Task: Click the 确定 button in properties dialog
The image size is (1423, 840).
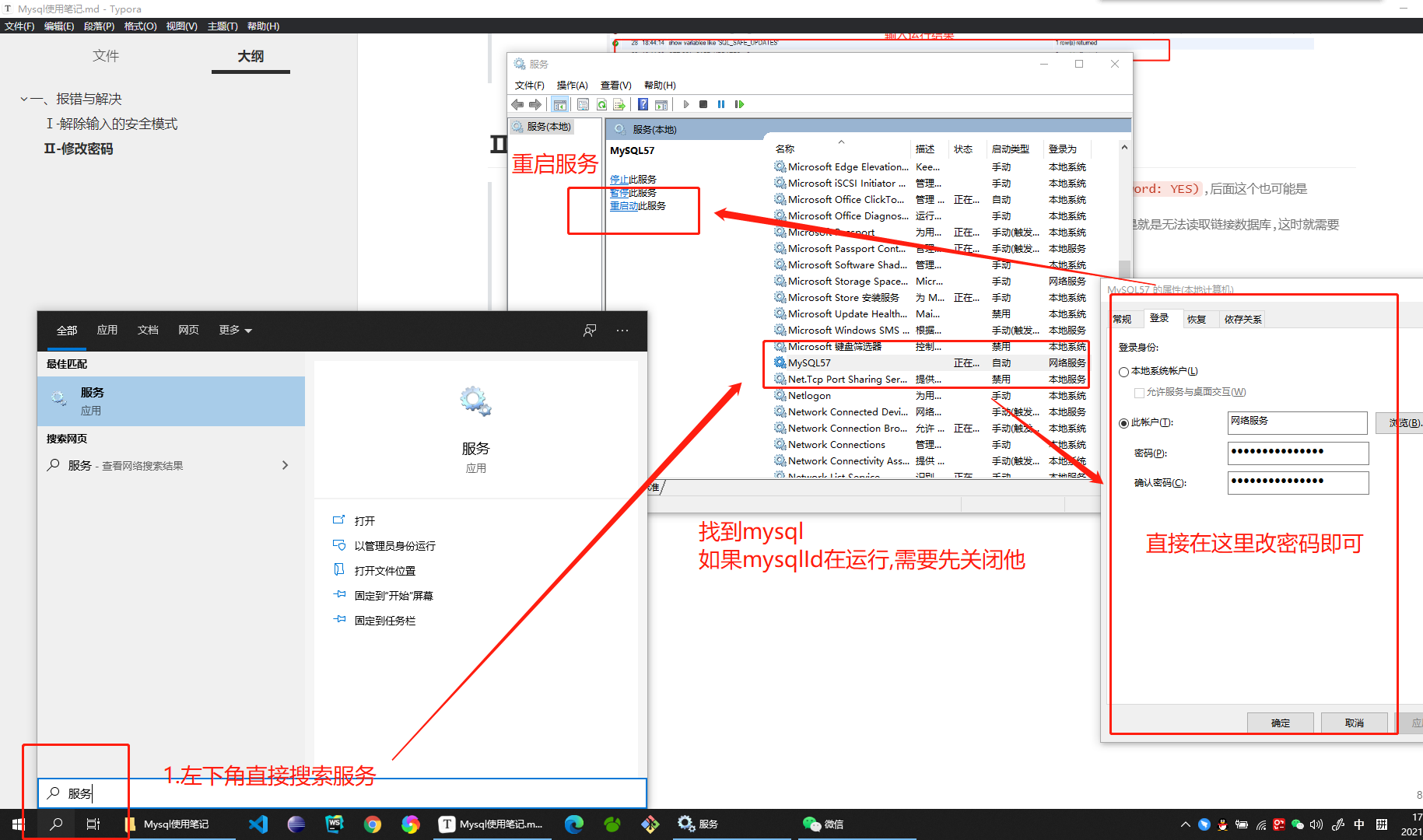Action: point(1280,723)
